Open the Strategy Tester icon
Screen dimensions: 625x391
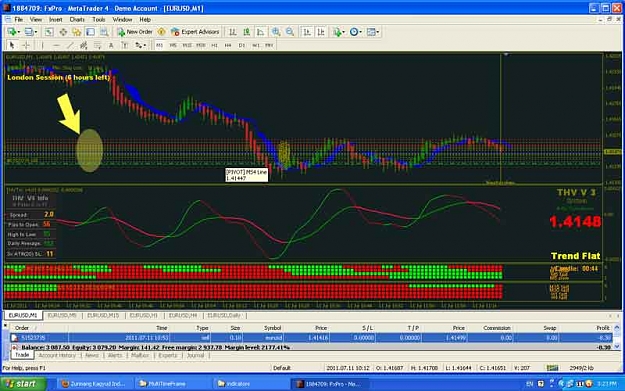coord(104,32)
